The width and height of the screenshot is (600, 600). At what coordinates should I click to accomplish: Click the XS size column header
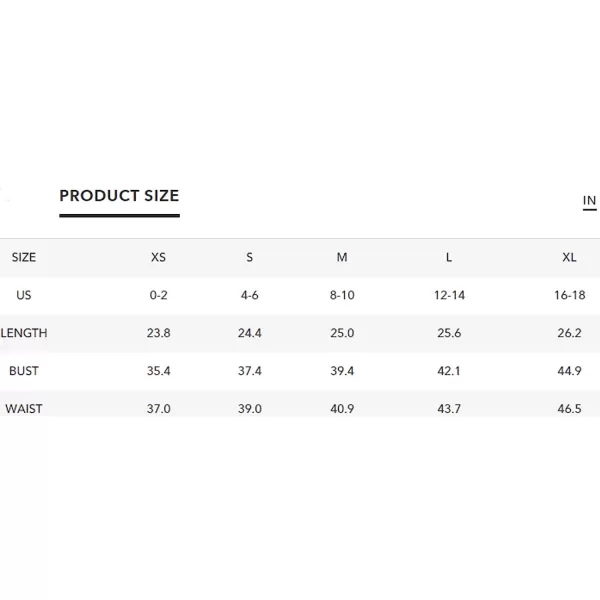(158, 257)
